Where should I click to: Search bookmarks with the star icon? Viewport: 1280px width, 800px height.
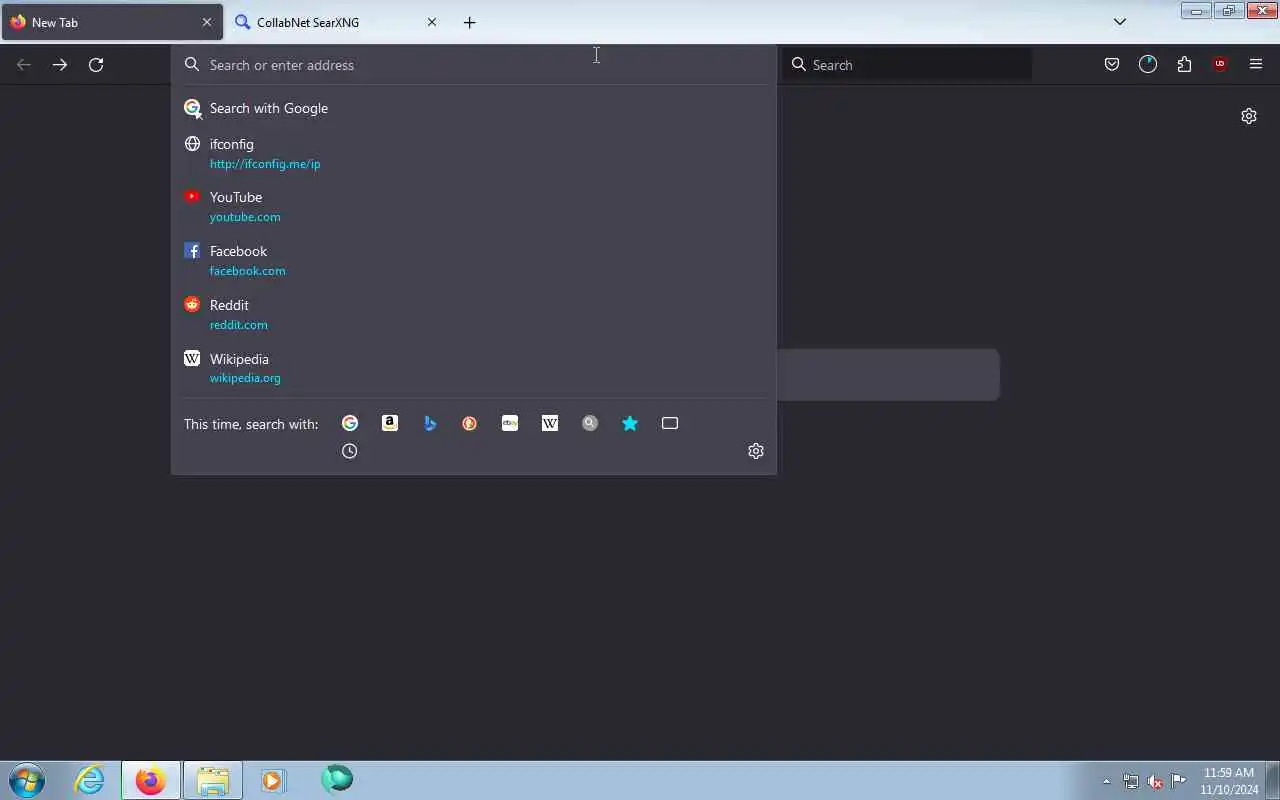[x=630, y=423]
